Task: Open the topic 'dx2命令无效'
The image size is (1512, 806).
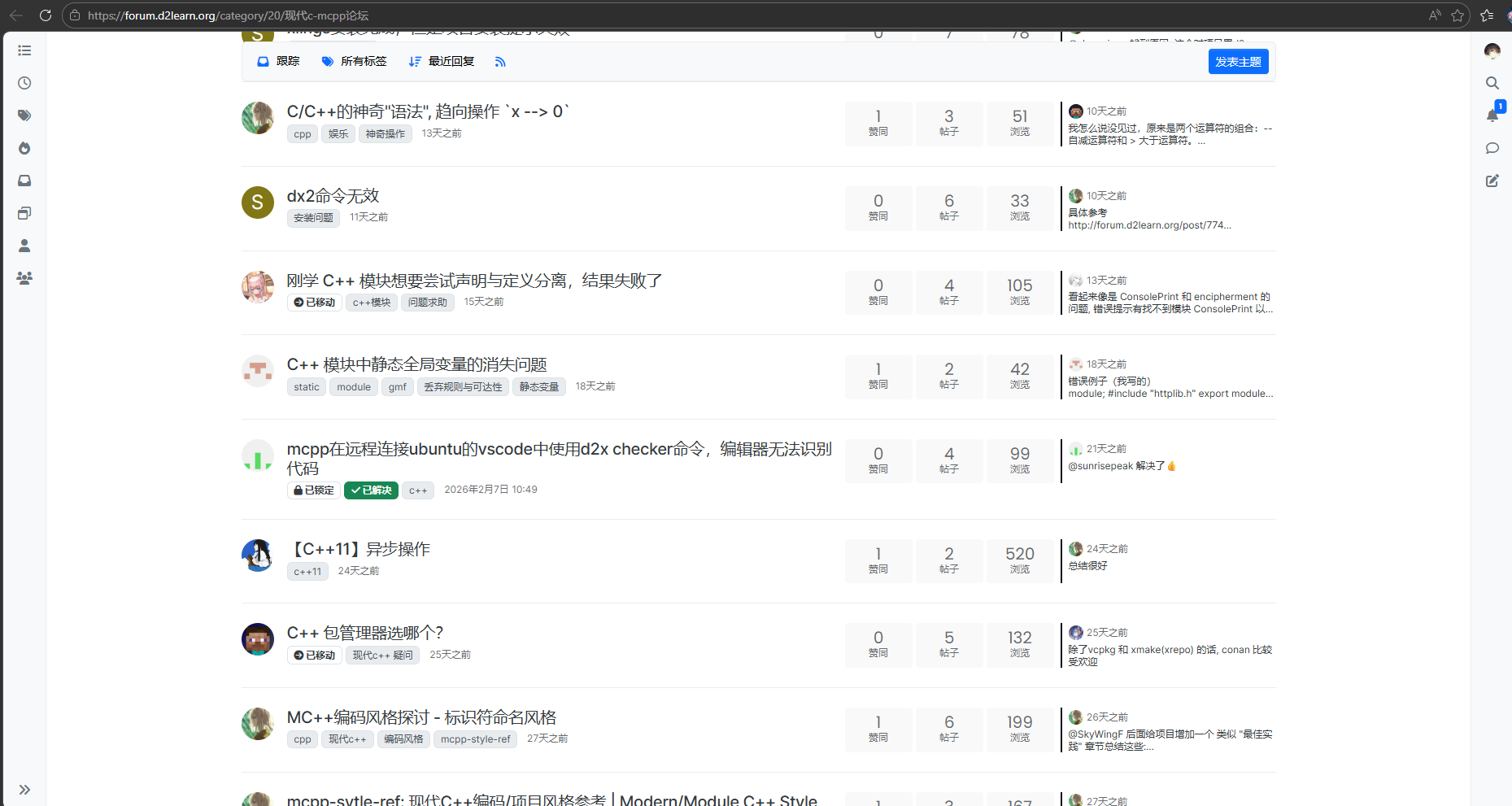Action: (x=333, y=196)
